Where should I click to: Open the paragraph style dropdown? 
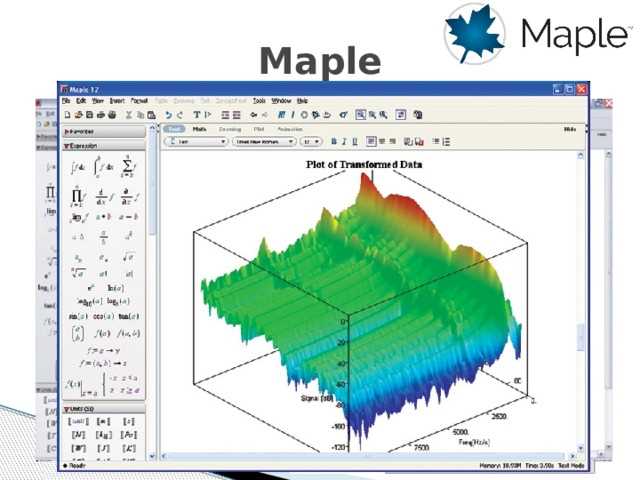tap(196, 142)
